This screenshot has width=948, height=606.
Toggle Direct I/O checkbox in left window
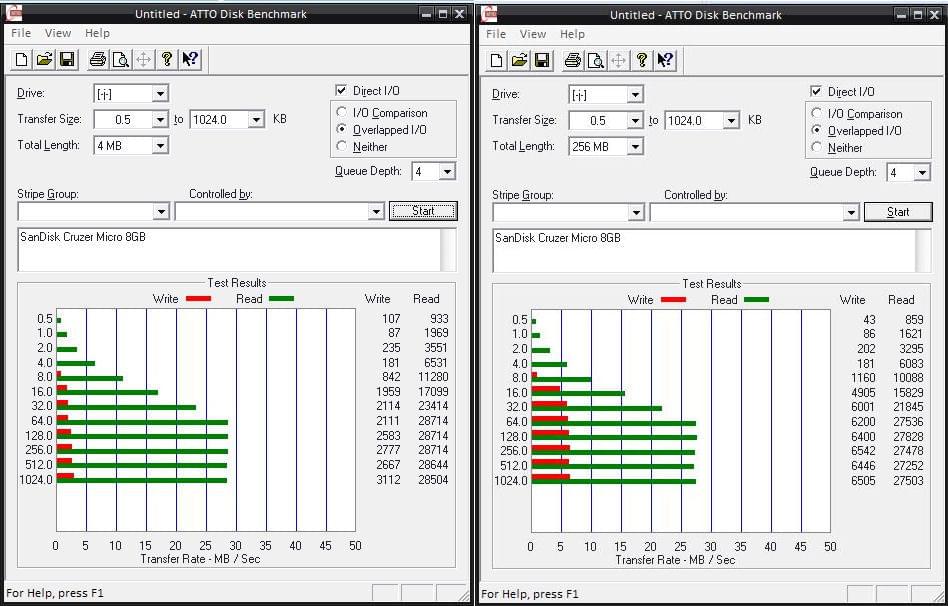point(342,91)
